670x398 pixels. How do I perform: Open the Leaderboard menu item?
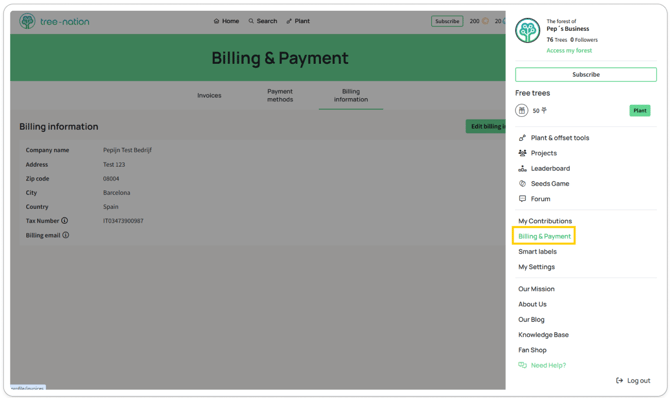pos(550,168)
